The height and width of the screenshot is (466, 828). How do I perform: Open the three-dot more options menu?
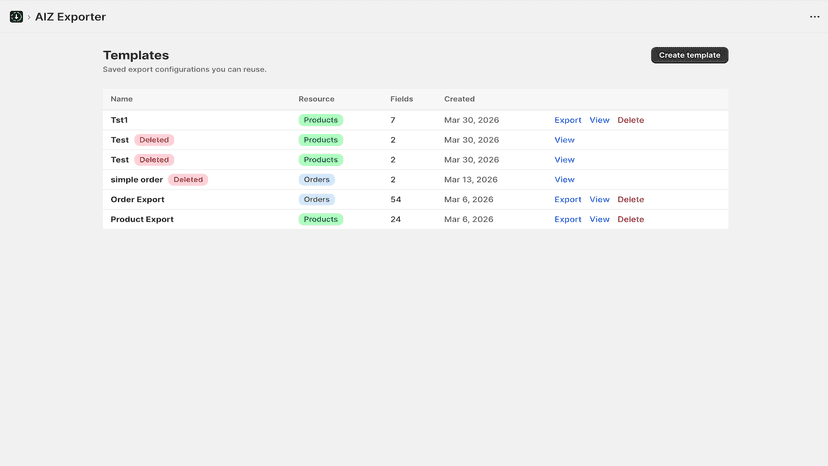click(814, 17)
